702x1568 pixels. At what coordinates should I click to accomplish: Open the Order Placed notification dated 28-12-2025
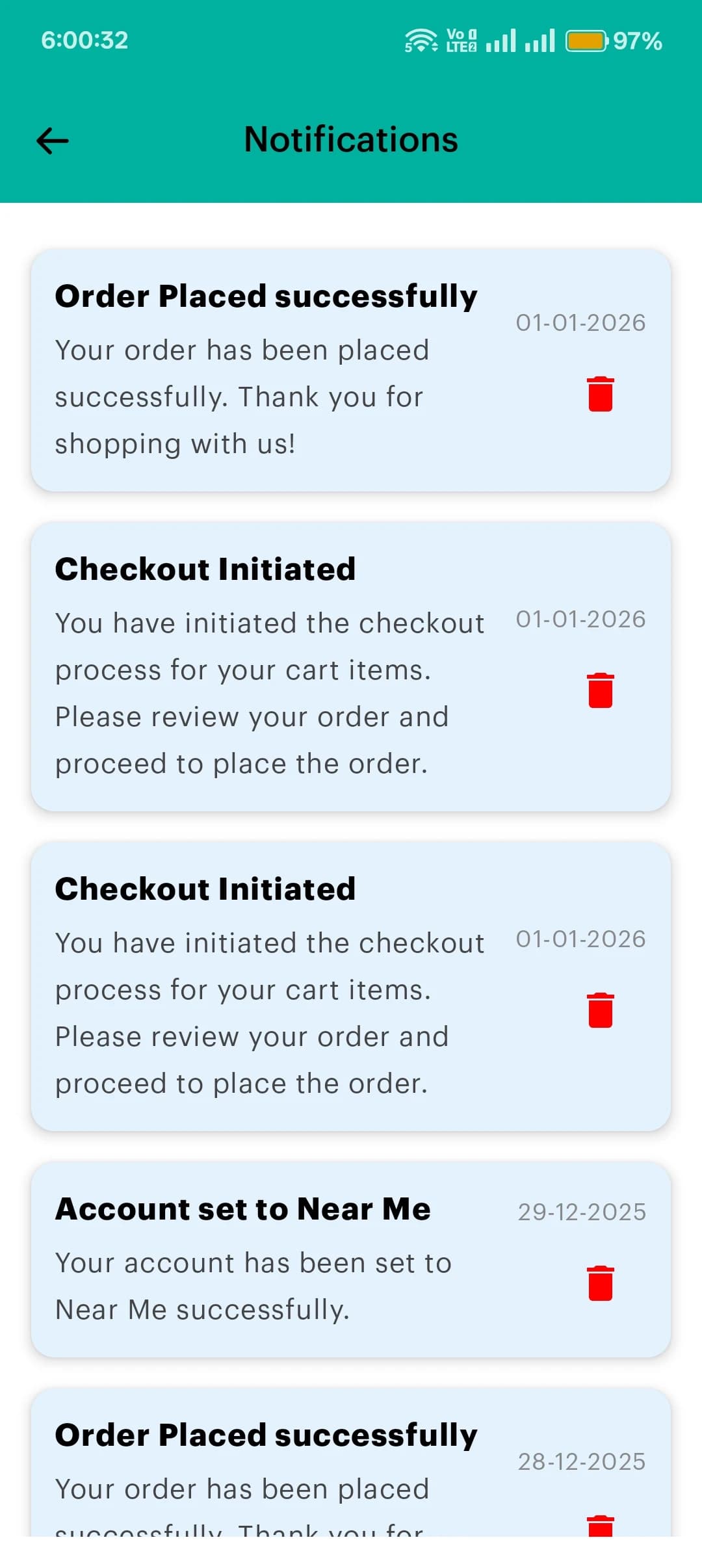click(266, 1435)
